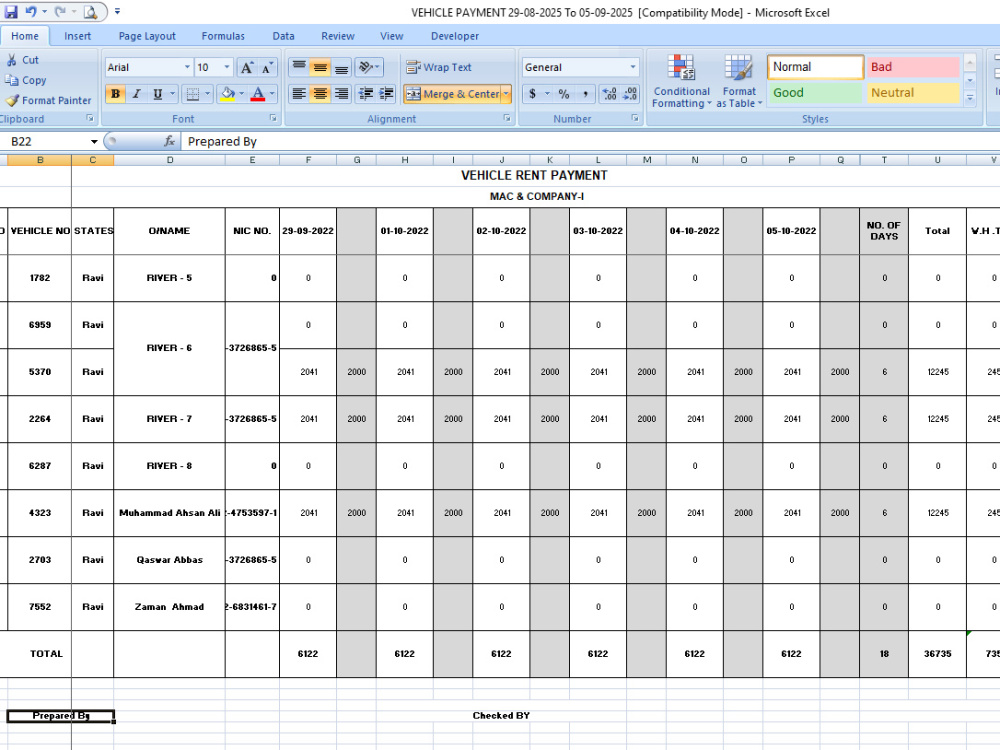Apply font color with red A icon
Screen dimensions: 1000x750
click(258, 94)
